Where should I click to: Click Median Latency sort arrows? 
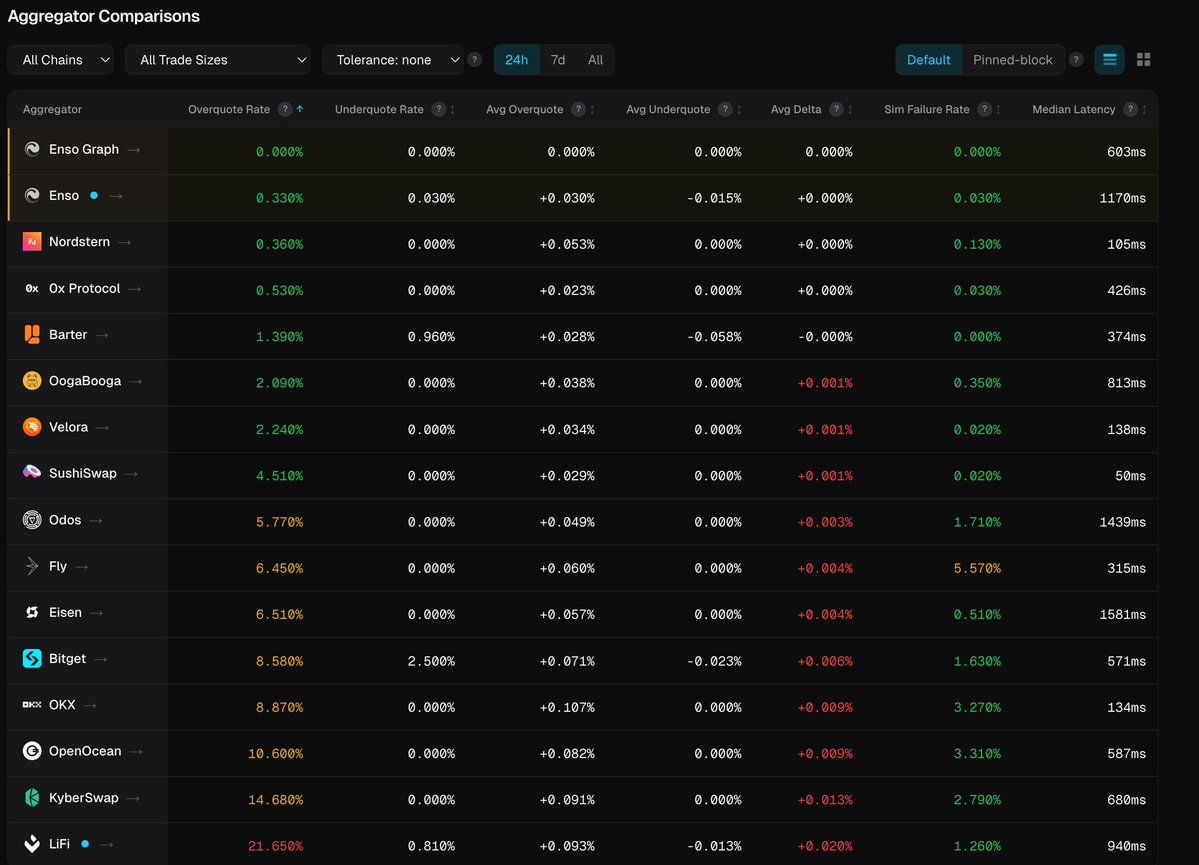1144,109
